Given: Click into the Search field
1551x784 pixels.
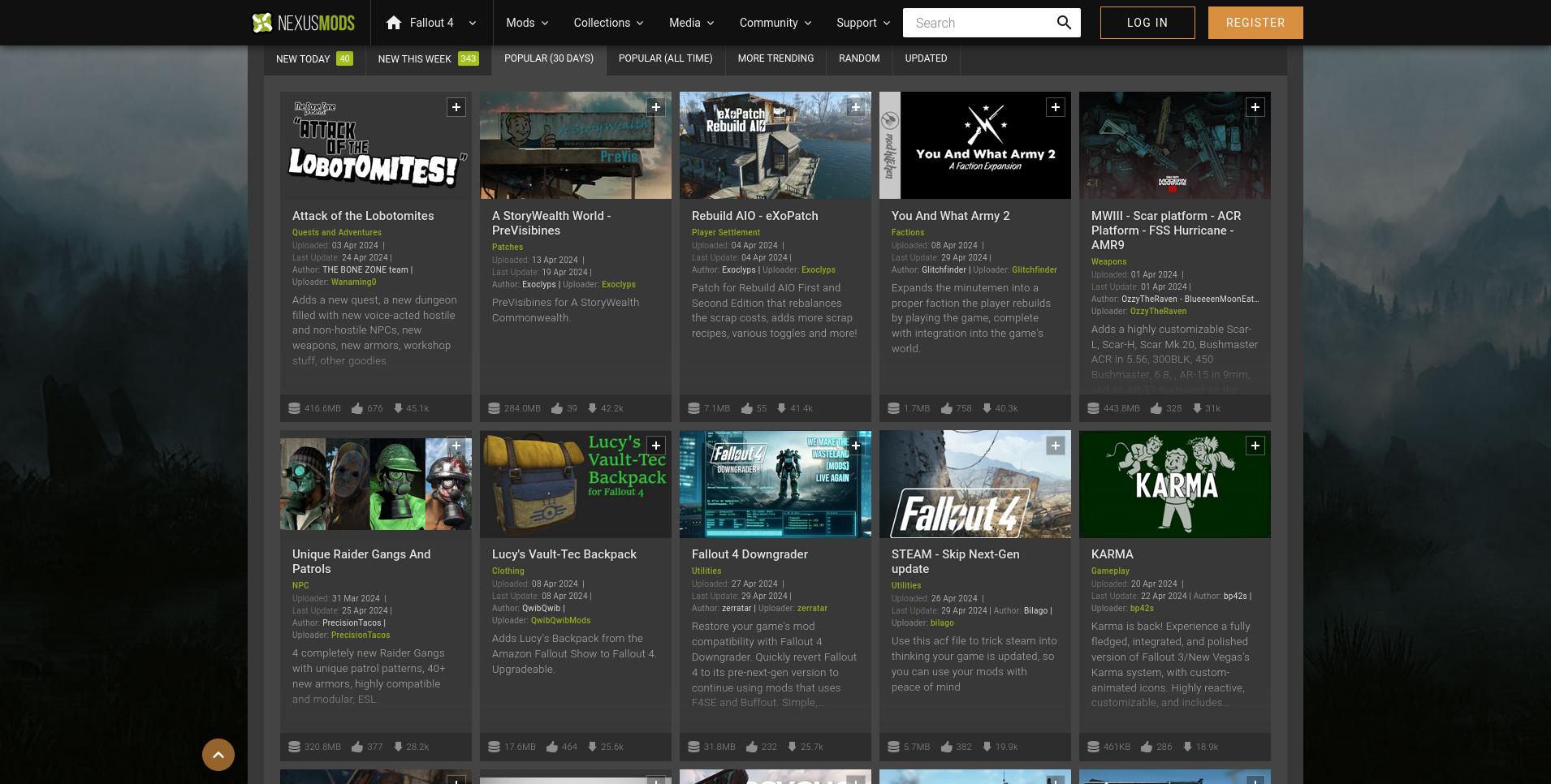Looking at the screenshot, I should coord(979,23).
